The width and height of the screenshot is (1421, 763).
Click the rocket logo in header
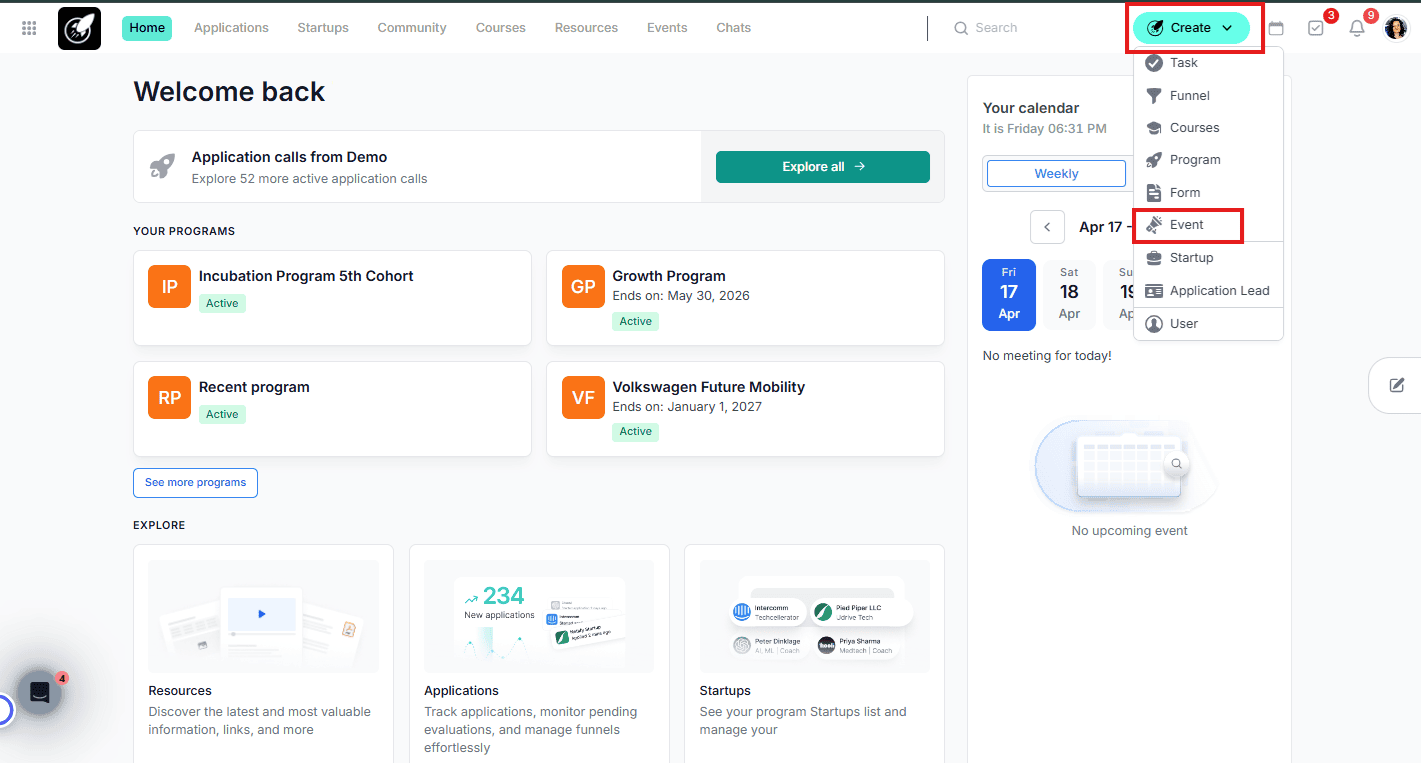click(79, 28)
